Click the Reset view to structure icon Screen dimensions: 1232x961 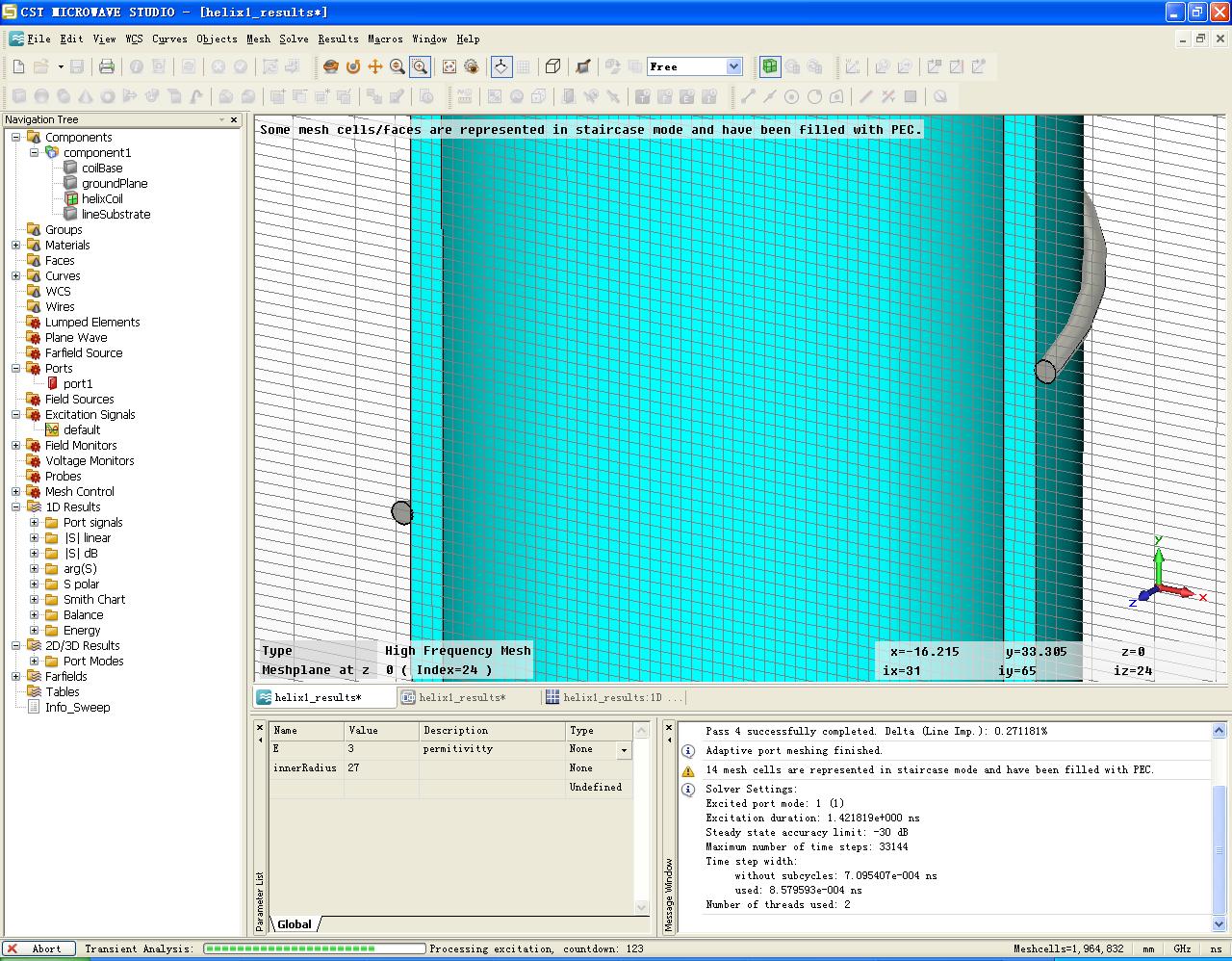pyautogui.click(x=449, y=66)
